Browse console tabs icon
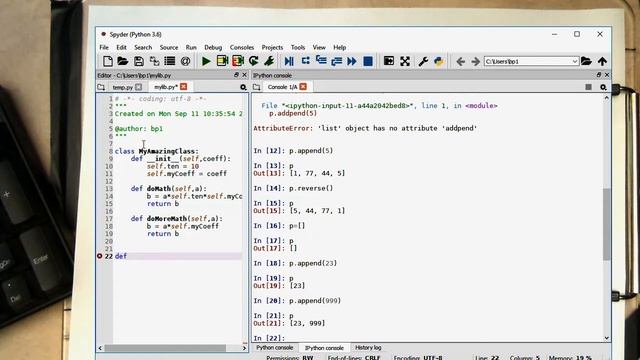 (256, 87)
